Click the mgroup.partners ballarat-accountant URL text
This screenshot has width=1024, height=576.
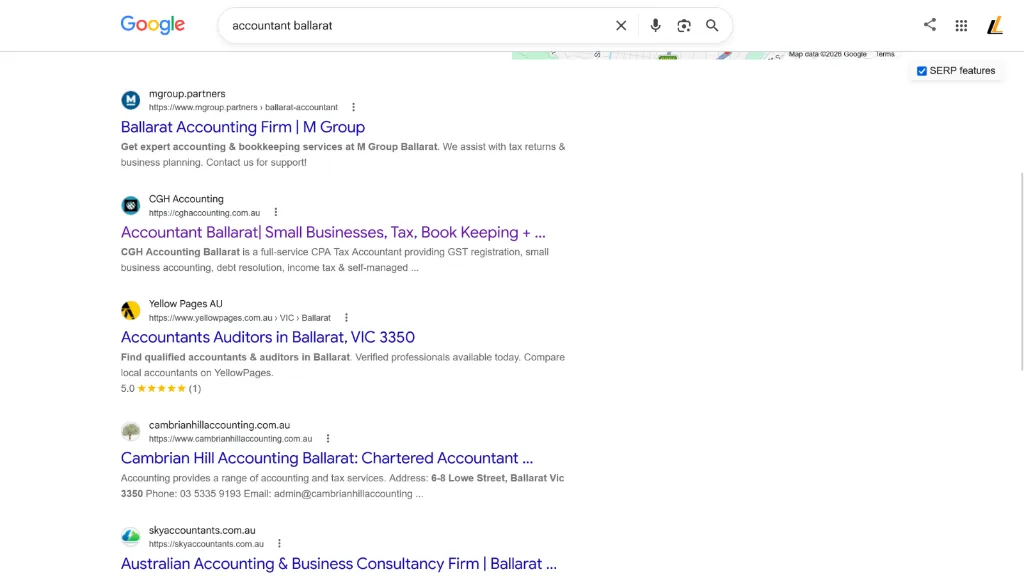[x=243, y=107]
